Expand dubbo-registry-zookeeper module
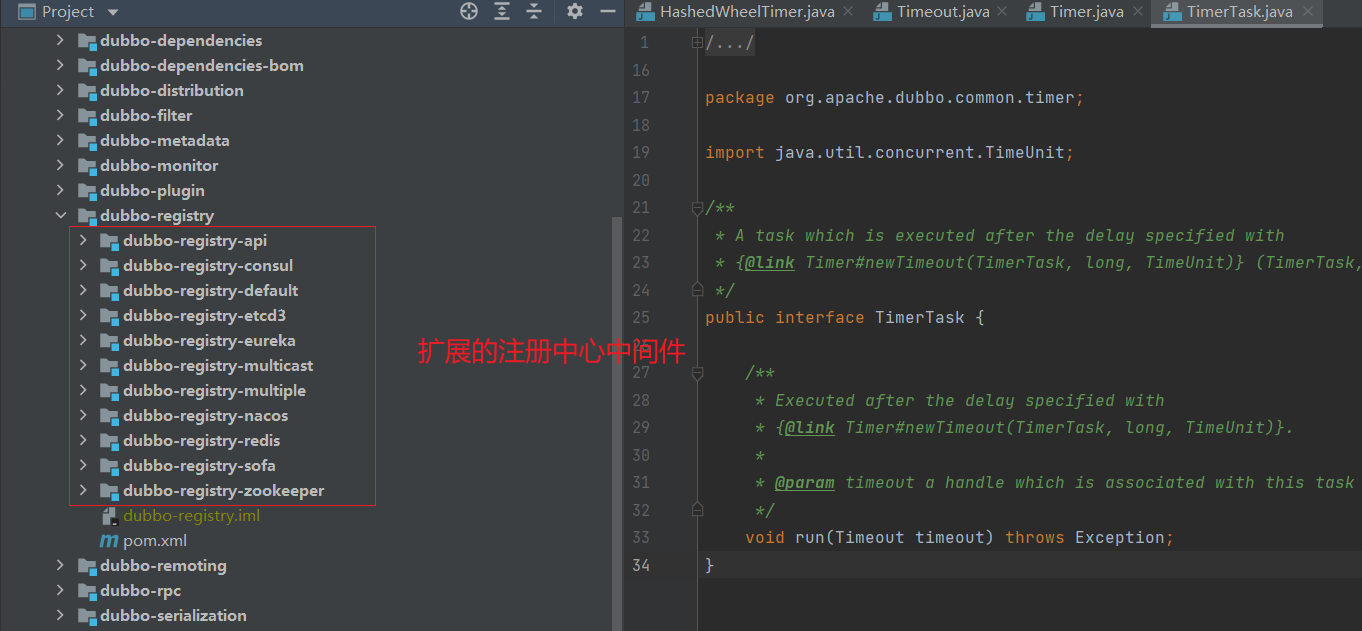 coord(83,490)
